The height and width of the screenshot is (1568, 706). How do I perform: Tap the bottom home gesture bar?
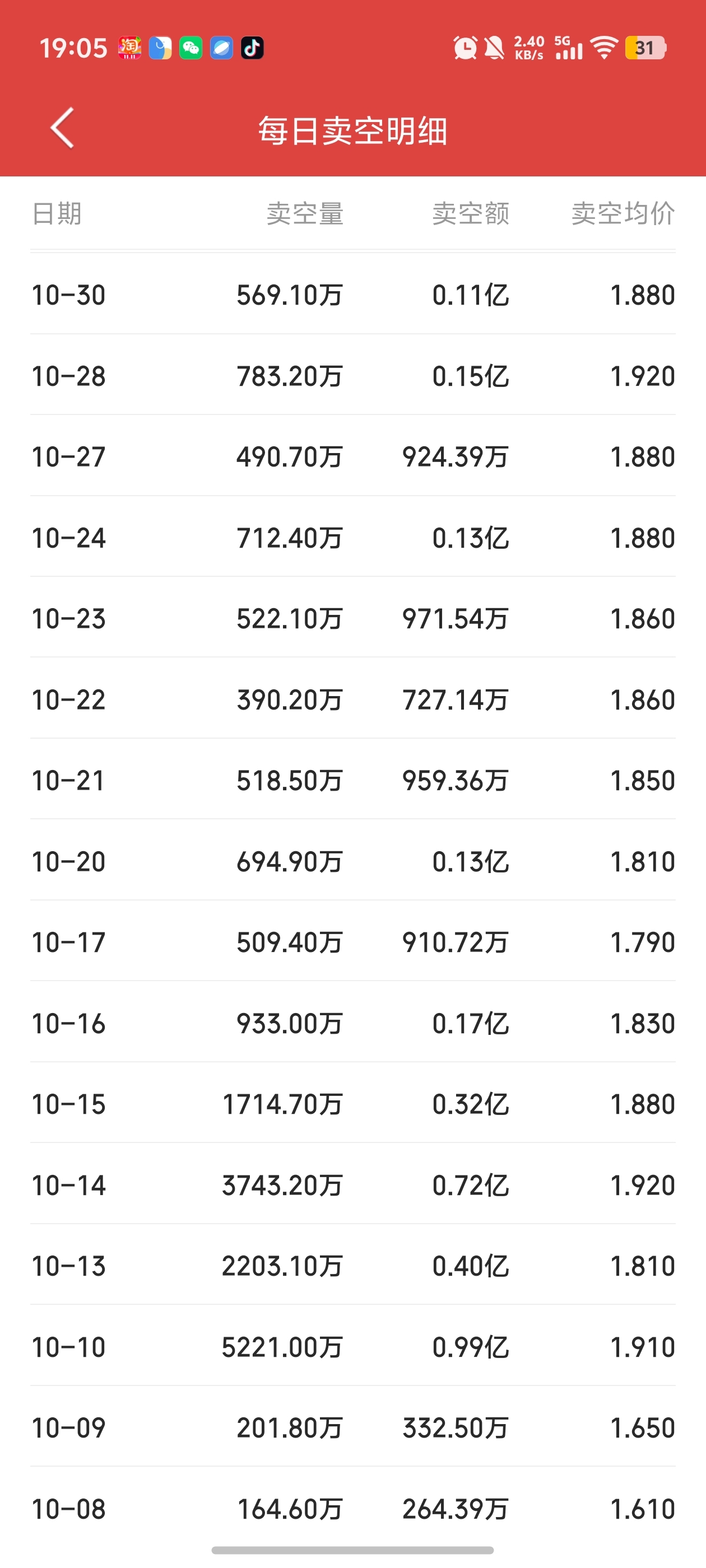click(352, 1550)
